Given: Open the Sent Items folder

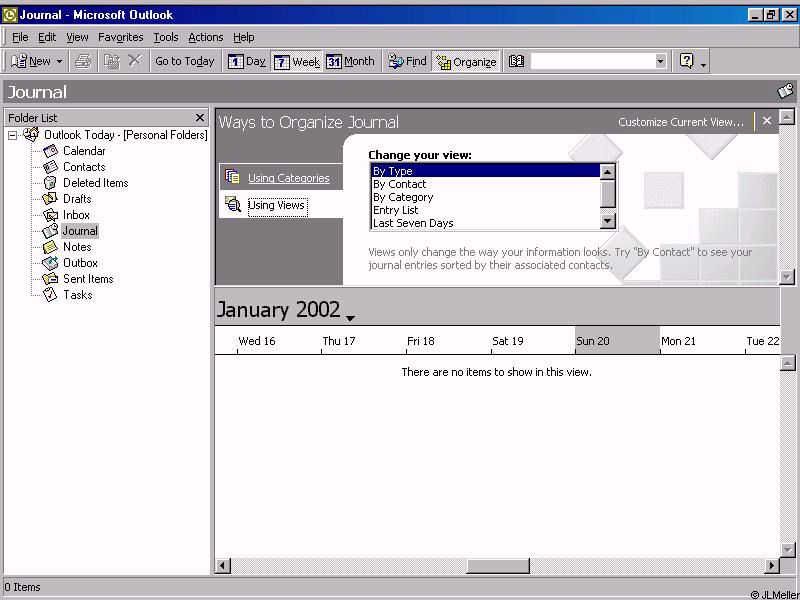Looking at the screenshot, I should [x=88, y=279].
